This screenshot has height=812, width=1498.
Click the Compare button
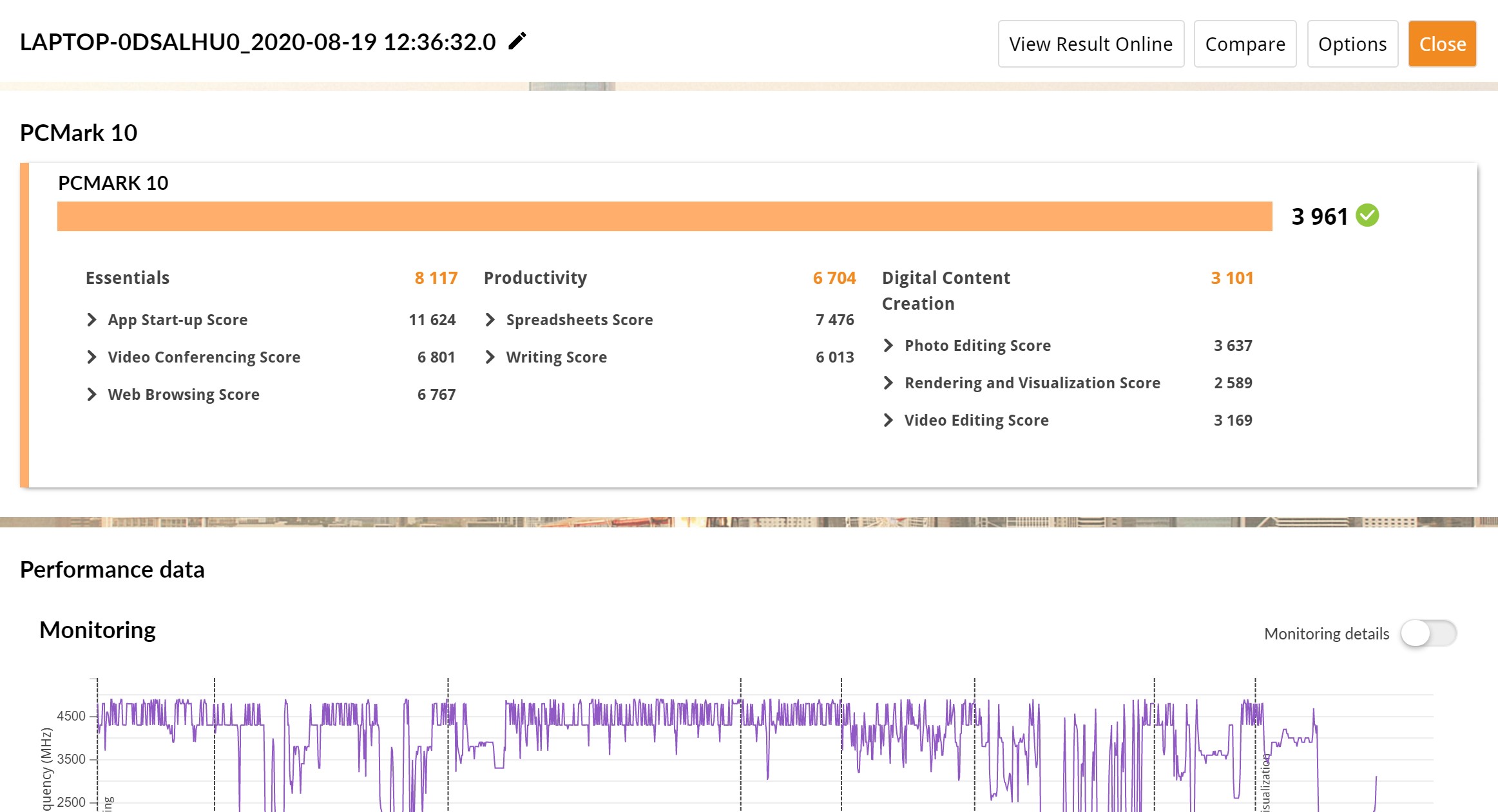(x=1245, y=44)
